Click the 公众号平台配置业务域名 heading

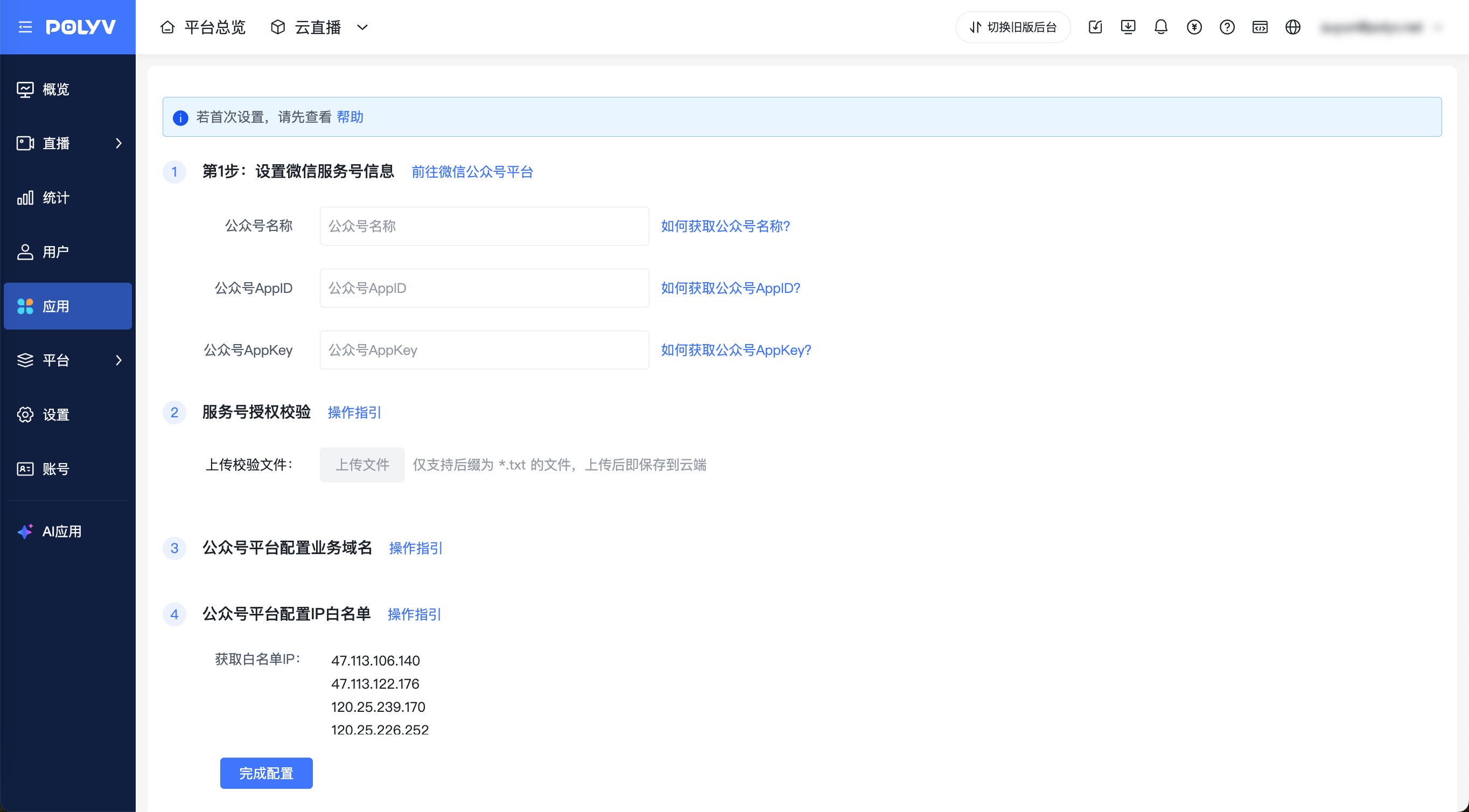click(x=288, y=548)
